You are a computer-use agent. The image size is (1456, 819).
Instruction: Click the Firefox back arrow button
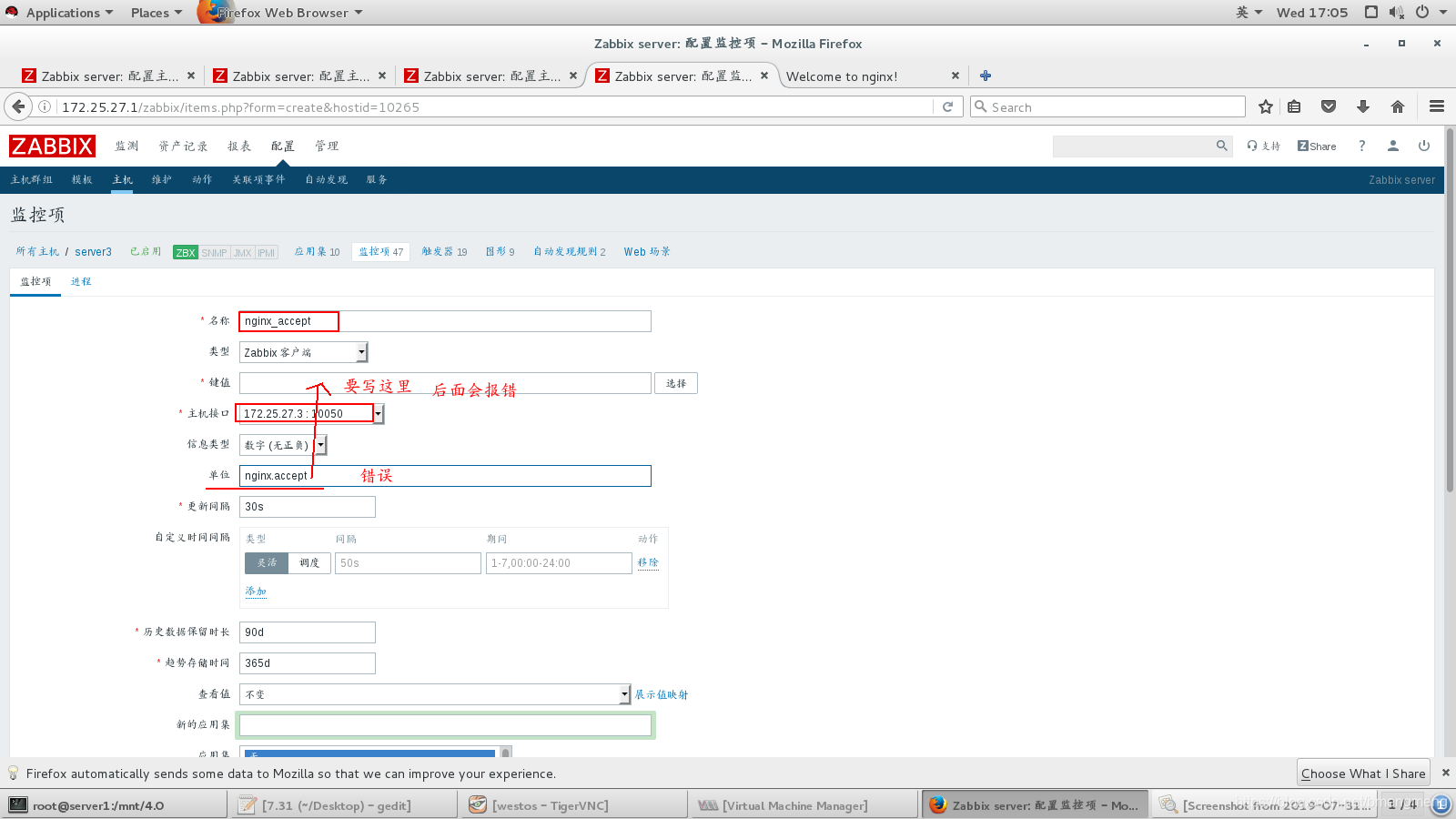point(18,106)
